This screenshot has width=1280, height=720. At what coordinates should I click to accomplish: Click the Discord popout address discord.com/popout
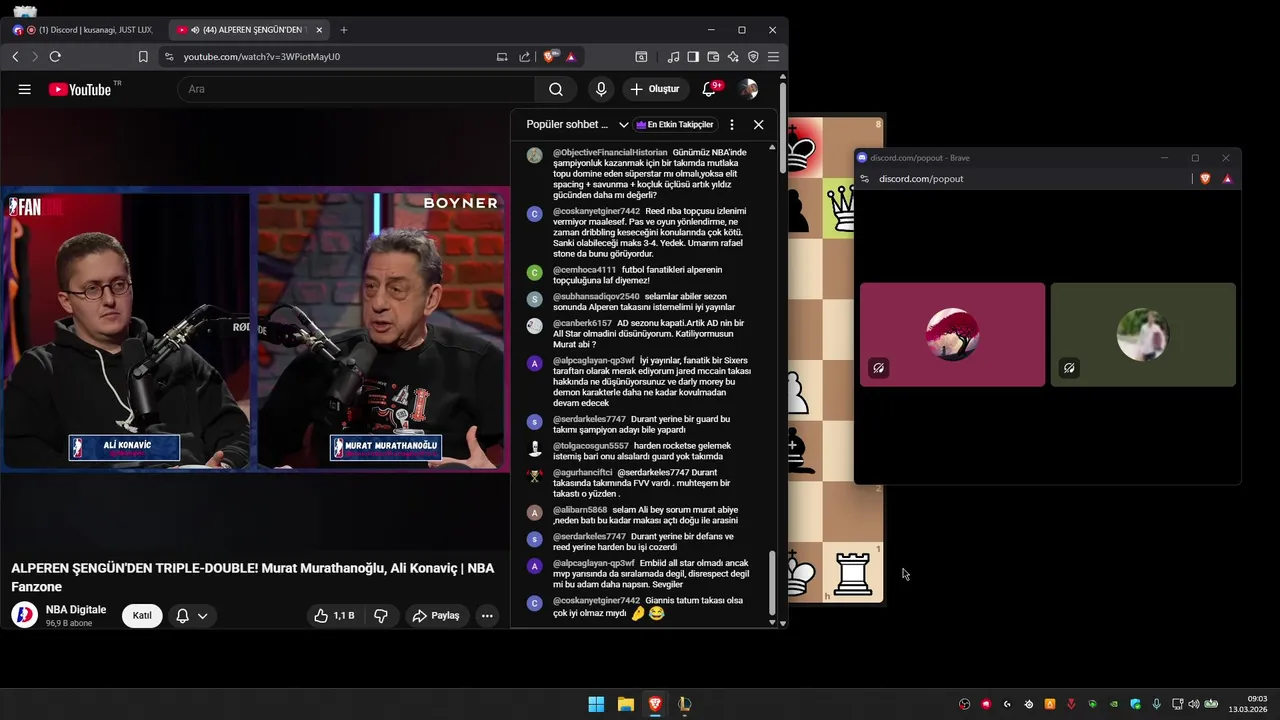click(x=921, y=179)
